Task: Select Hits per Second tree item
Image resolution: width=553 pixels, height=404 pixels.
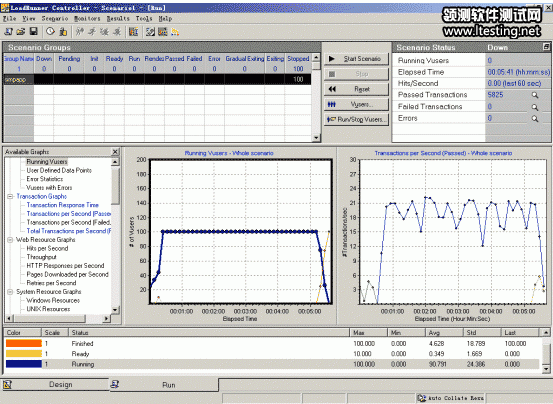Action: coord(47,249)
